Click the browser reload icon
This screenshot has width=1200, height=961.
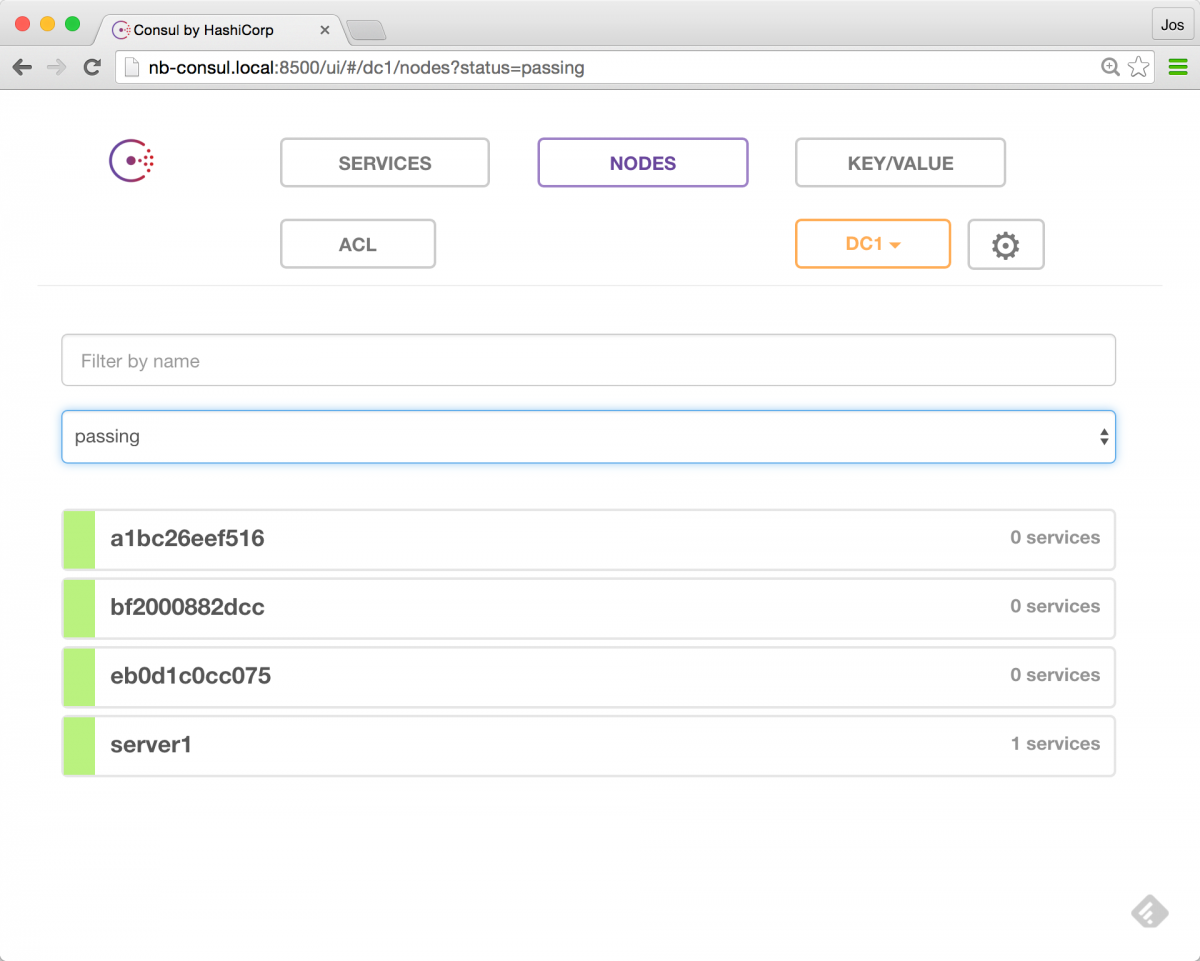point(92,67)
